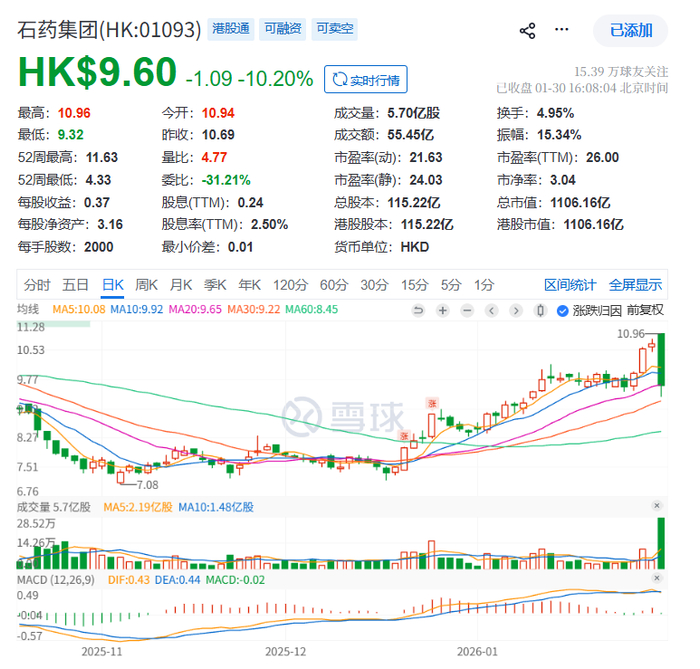The height and width of the screenshot is (669, 700).
Task: Switch to the 30分 interval tab
Action: pyautogui.click(x=375, y=285)
